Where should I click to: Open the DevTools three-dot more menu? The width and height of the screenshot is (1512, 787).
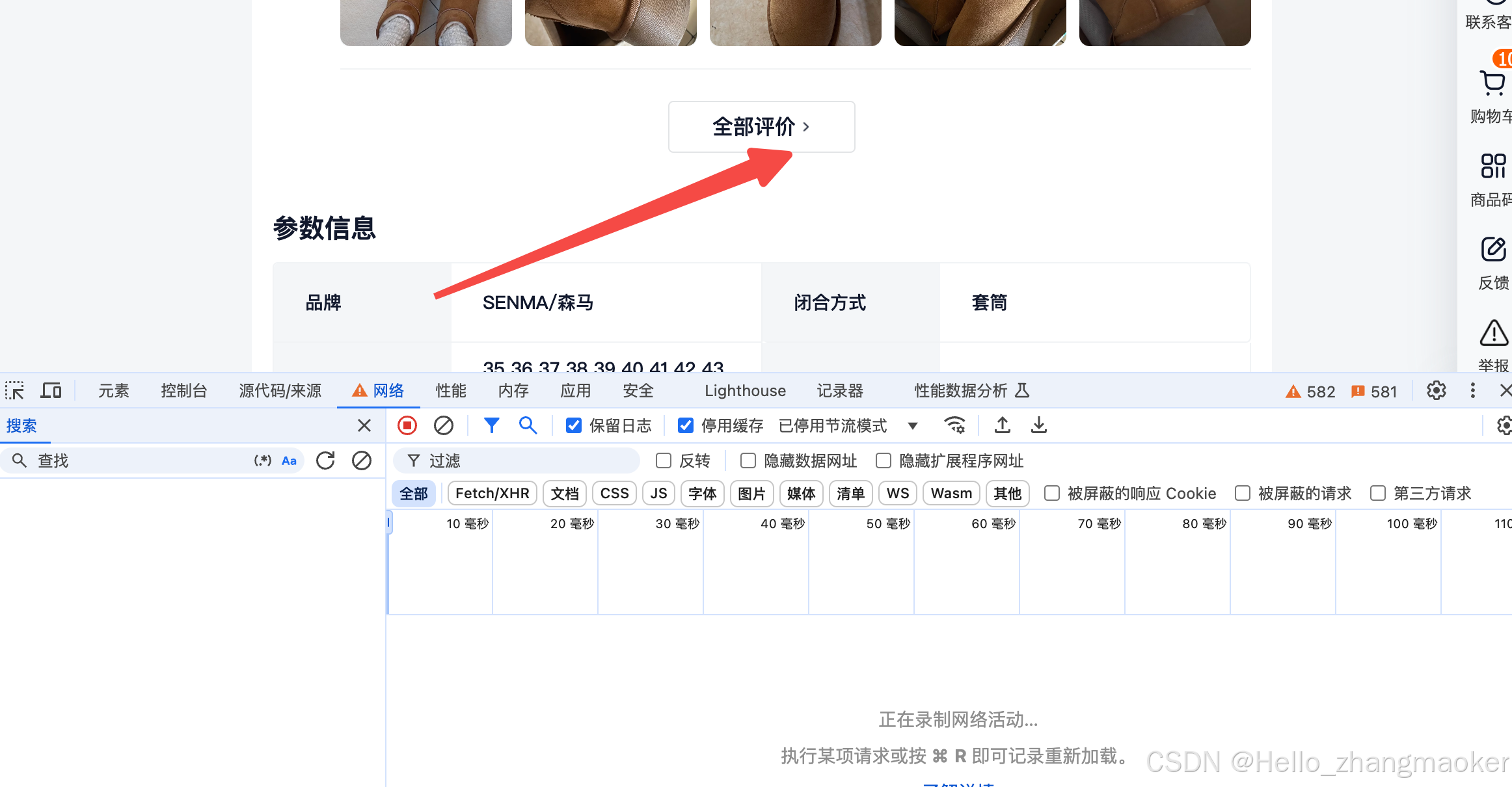(x=1473, y=391)
